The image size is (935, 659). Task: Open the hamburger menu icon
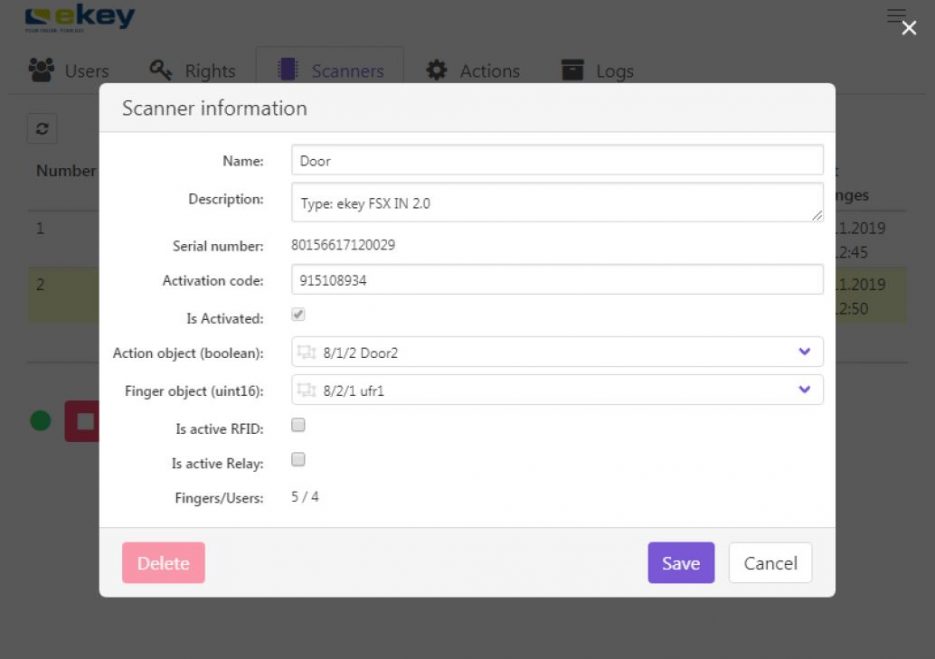pos(895,16)
